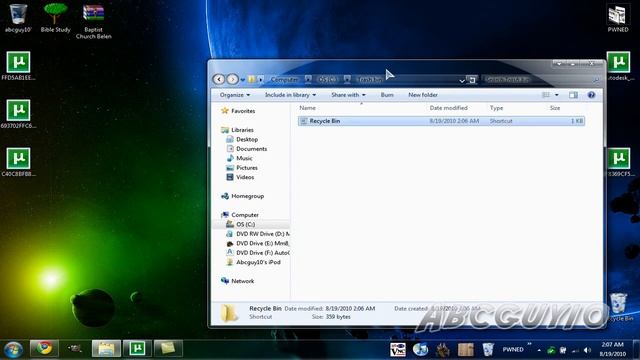The width and height of the screenshot is (640, 360).
Task: Open Sticky Notes on the taskbar
Action: coord(168,349)
